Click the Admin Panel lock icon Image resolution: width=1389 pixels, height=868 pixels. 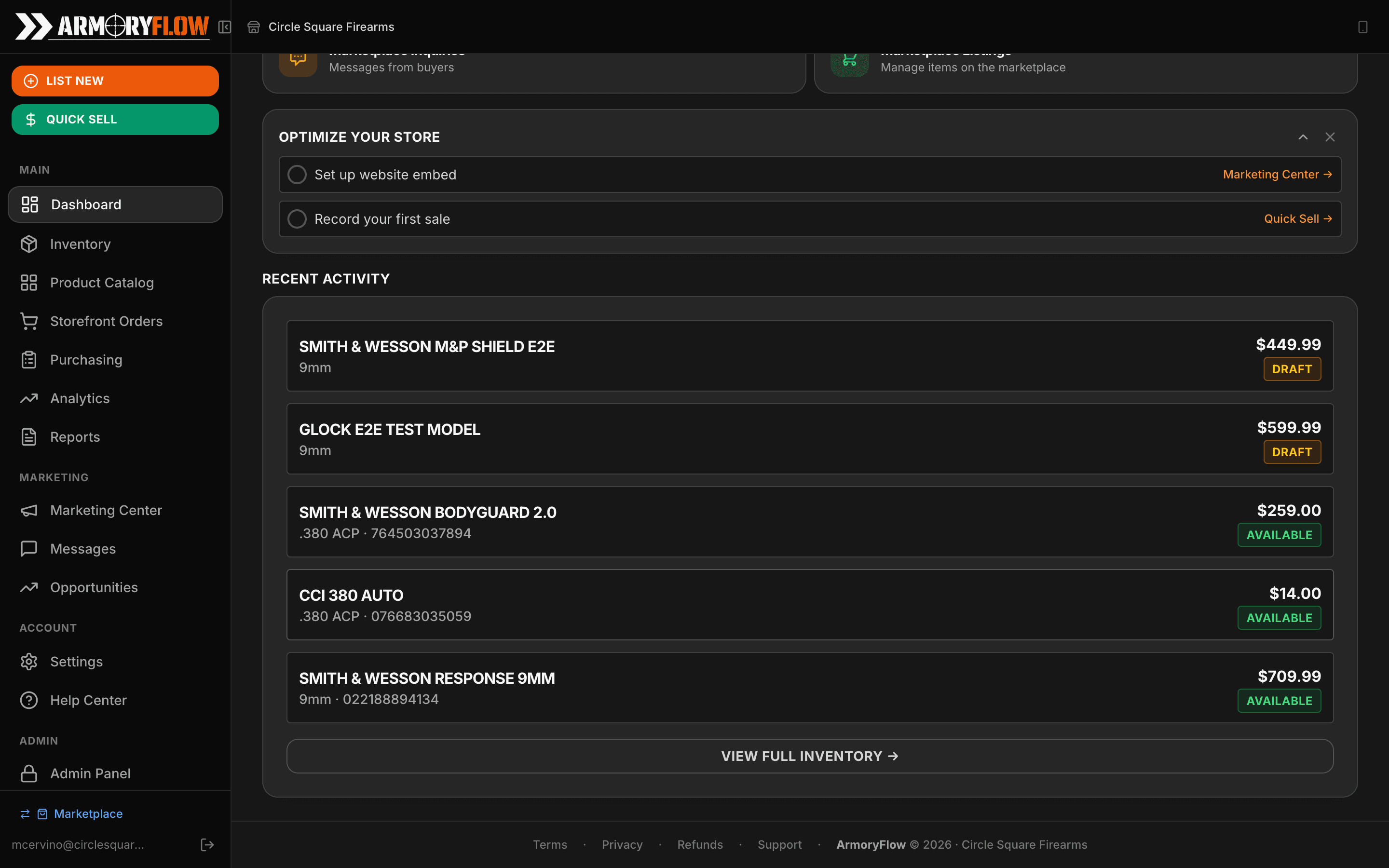[29, 773]
